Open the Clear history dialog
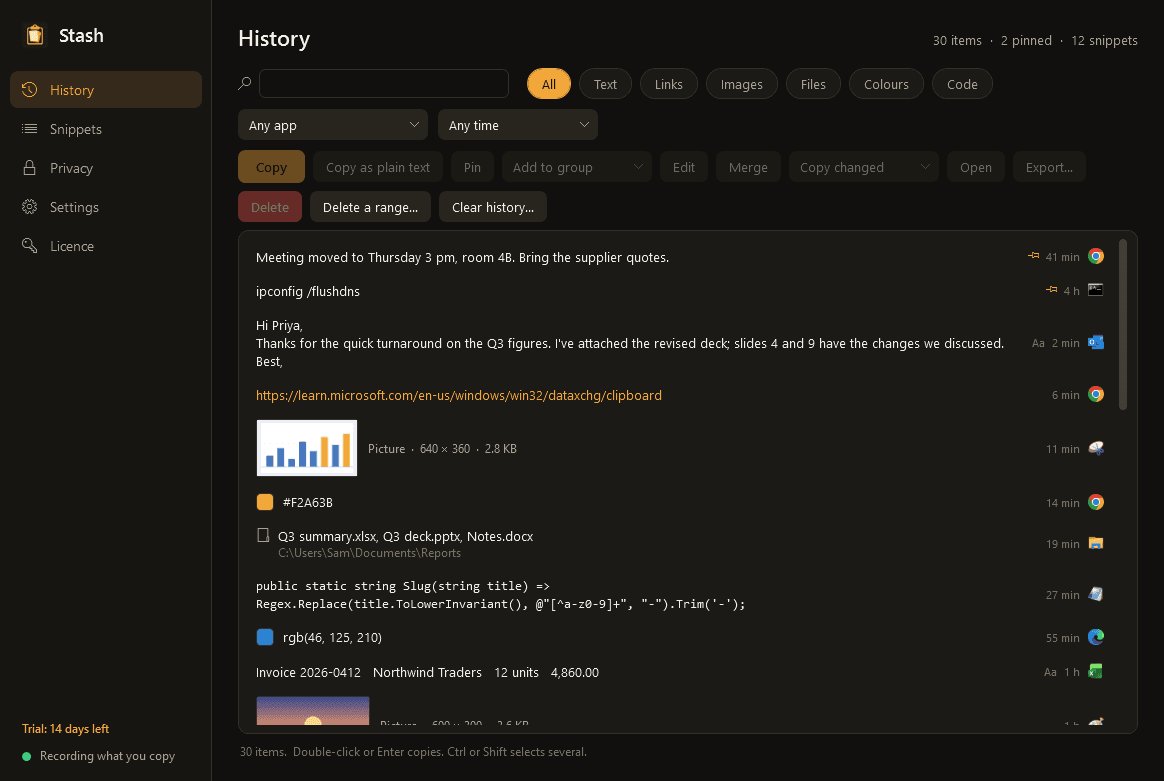 point(493,206)
